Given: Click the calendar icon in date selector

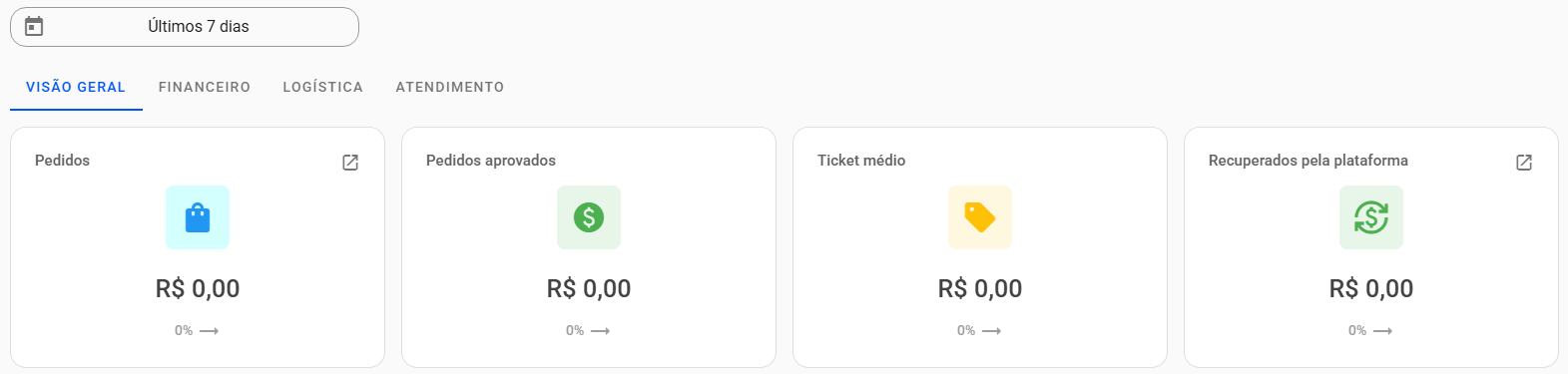Looking at the screenshot, I should (34, 27).
